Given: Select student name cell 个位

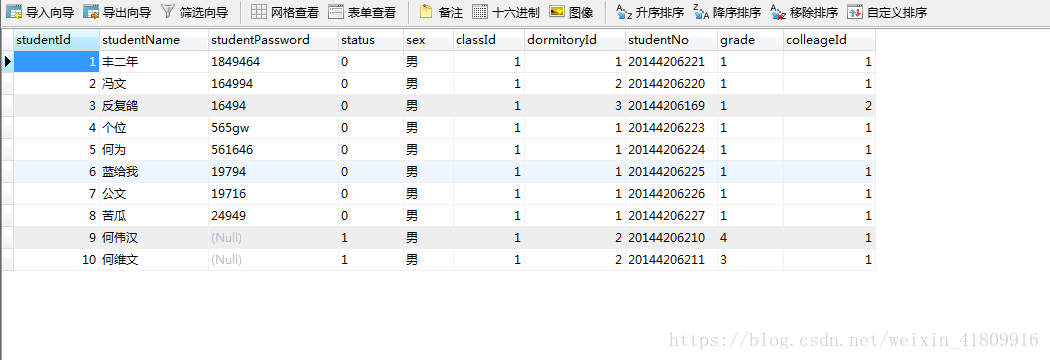Looking at the screenshot, I should (154, 128).
